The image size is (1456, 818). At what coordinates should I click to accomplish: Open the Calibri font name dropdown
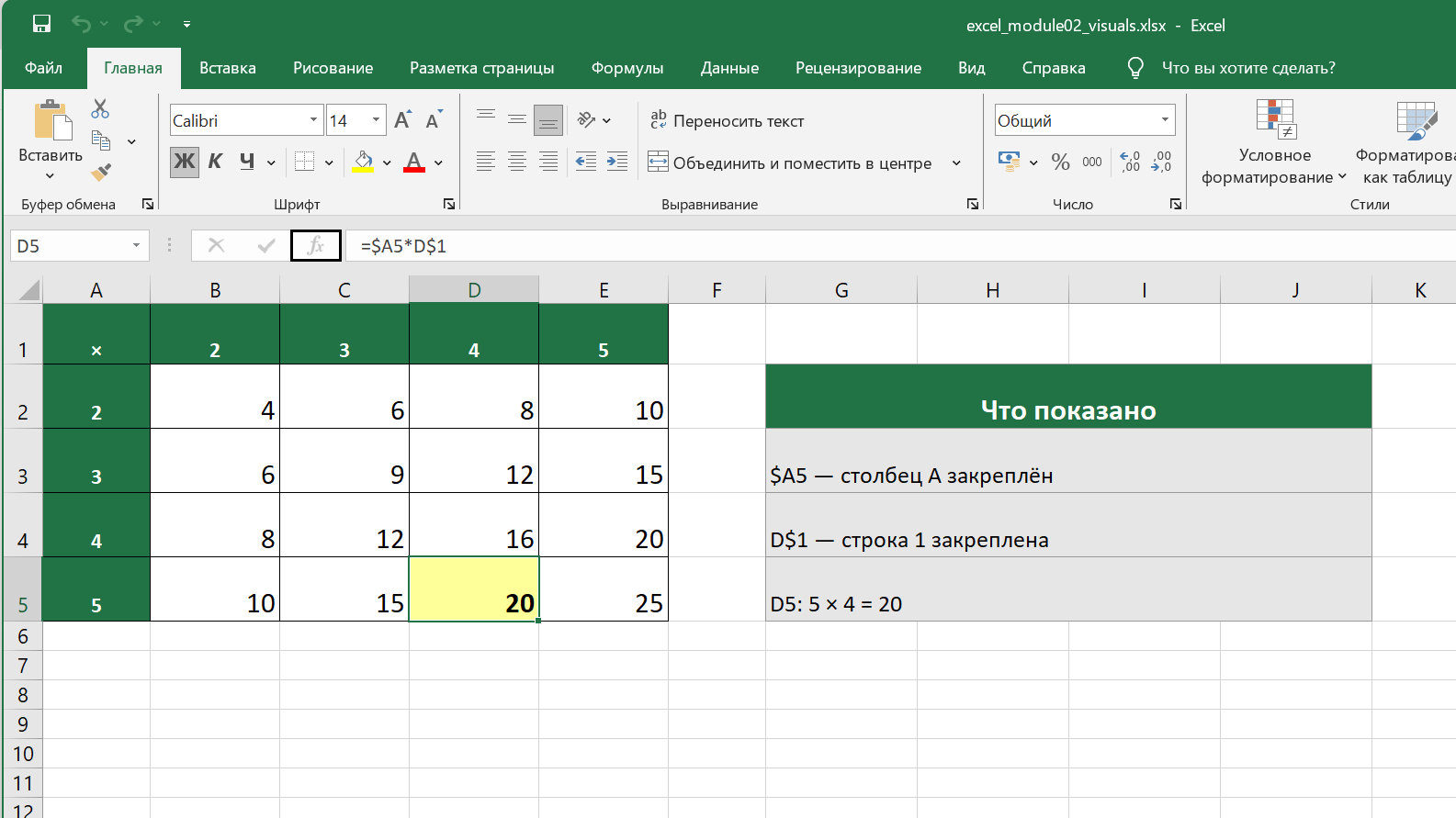(313, 120)
